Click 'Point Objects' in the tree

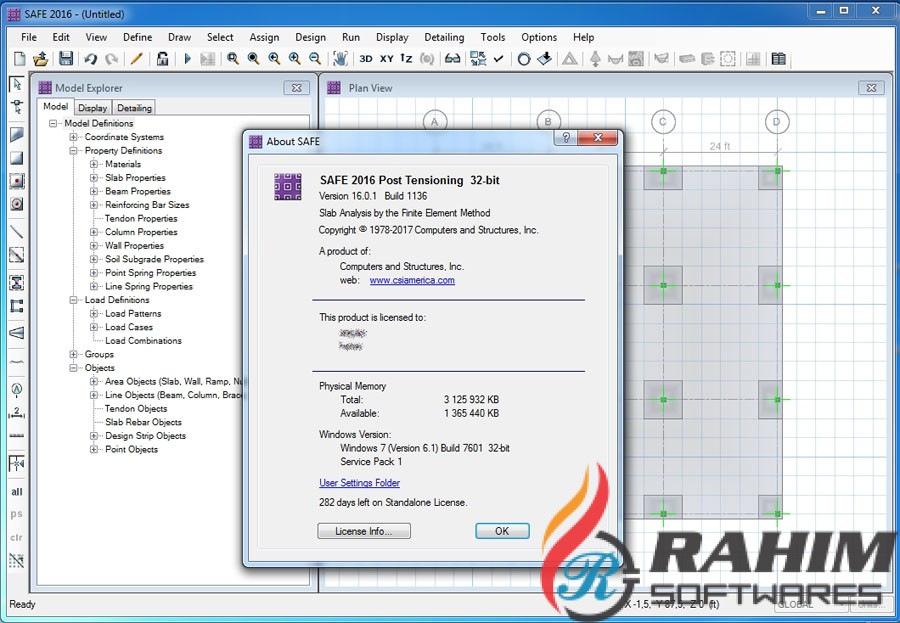(131, 450)
